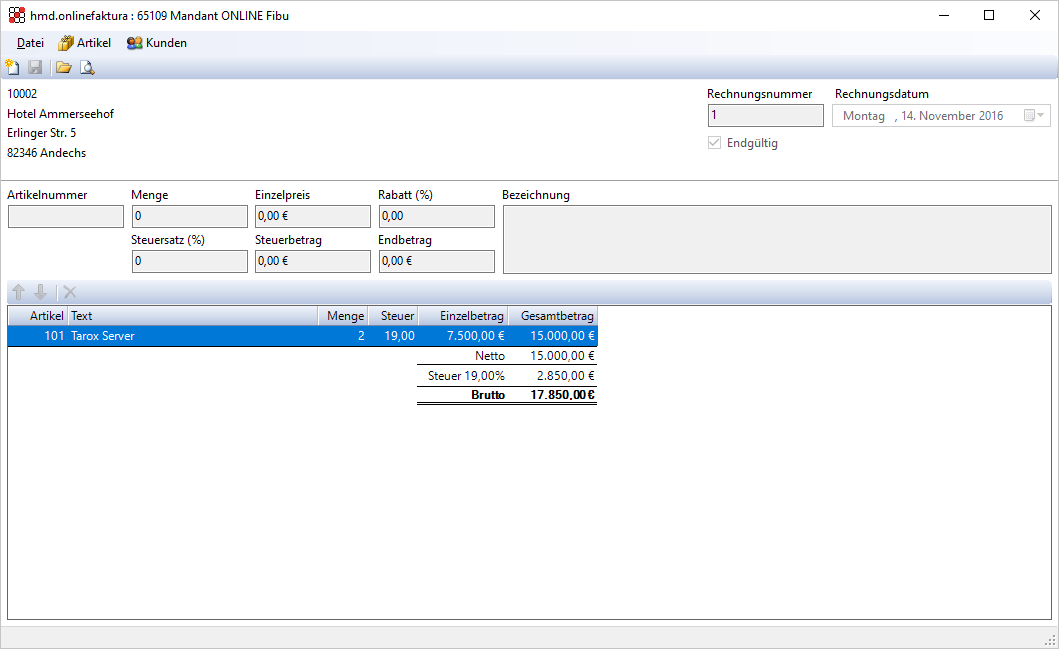This screenshot has height=649, width=1059.
Task: Click into the Bezeichnung text area
Action: 777,239
